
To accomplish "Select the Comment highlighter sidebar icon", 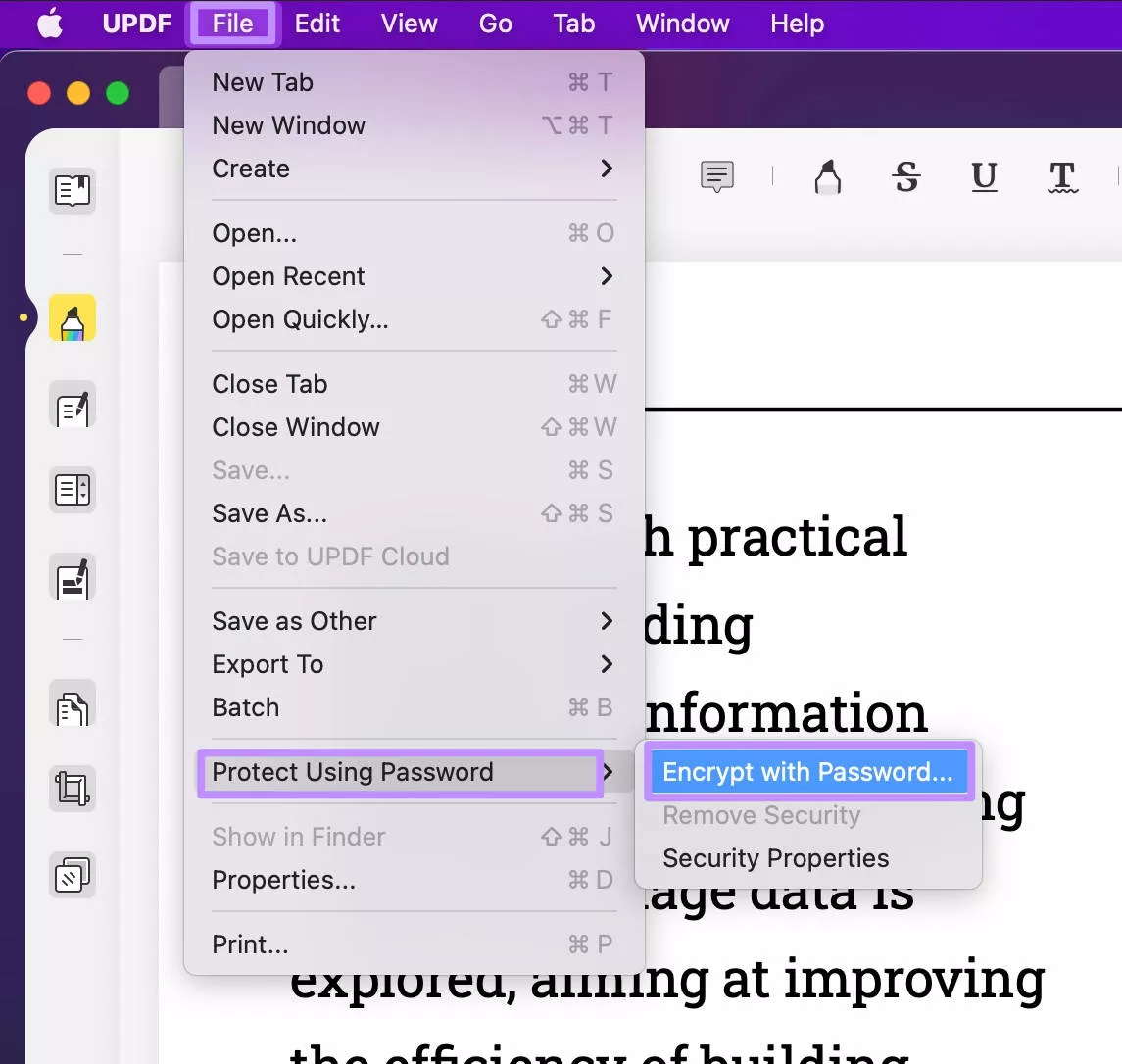I will point(73,317).
